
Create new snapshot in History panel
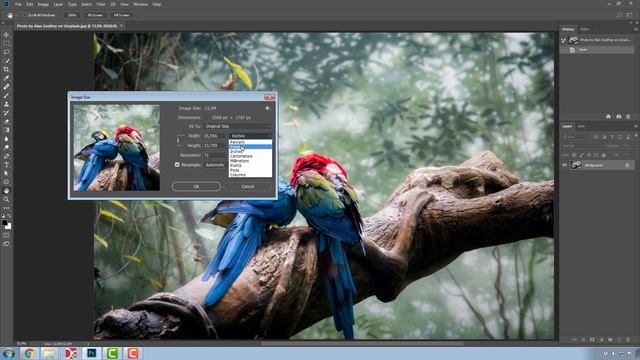pos(618,117)
